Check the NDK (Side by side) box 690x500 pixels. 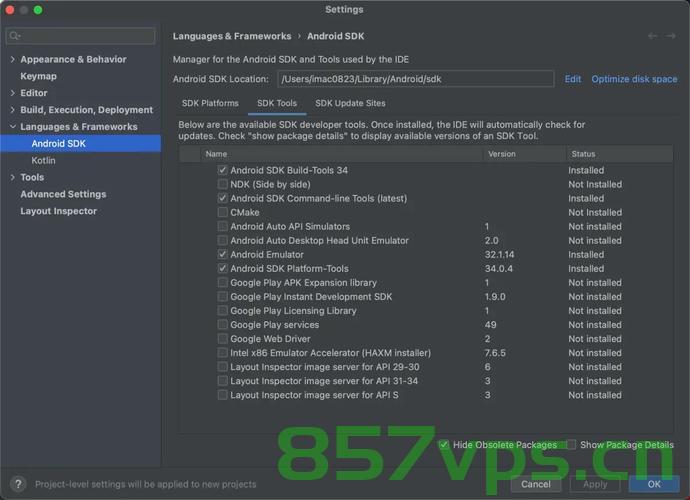tap(223, 184)
